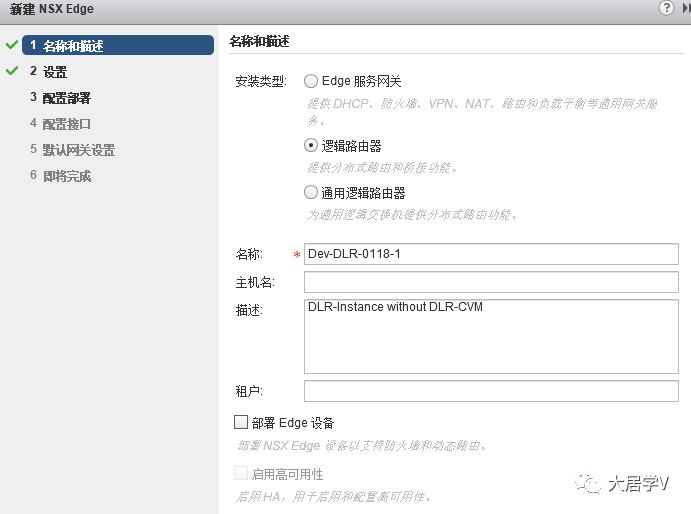
Task: Choose the 通用逻辑路由器 install type
Action: click(x=311, y=192)
